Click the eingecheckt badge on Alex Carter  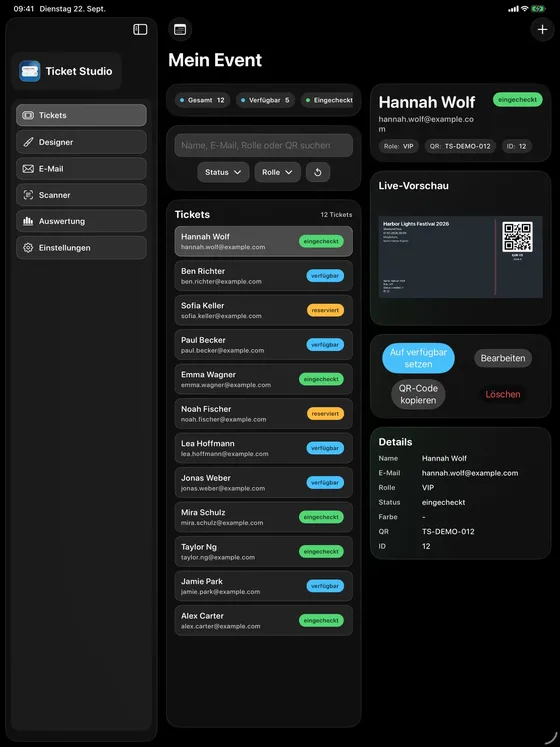[321, 620]
